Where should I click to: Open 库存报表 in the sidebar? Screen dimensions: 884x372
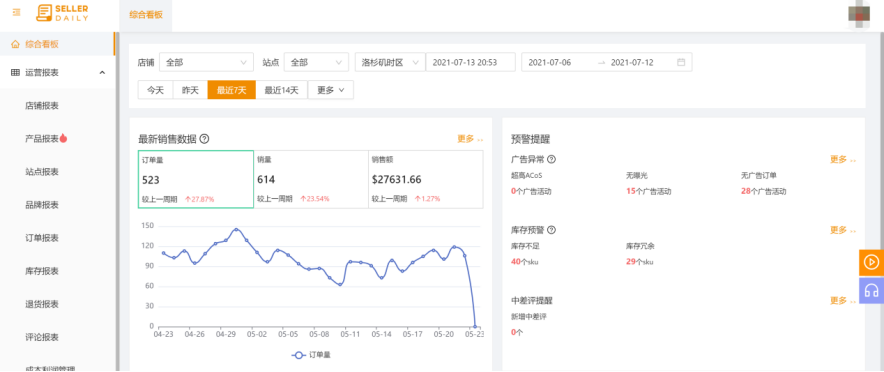[x=42, y=271]
